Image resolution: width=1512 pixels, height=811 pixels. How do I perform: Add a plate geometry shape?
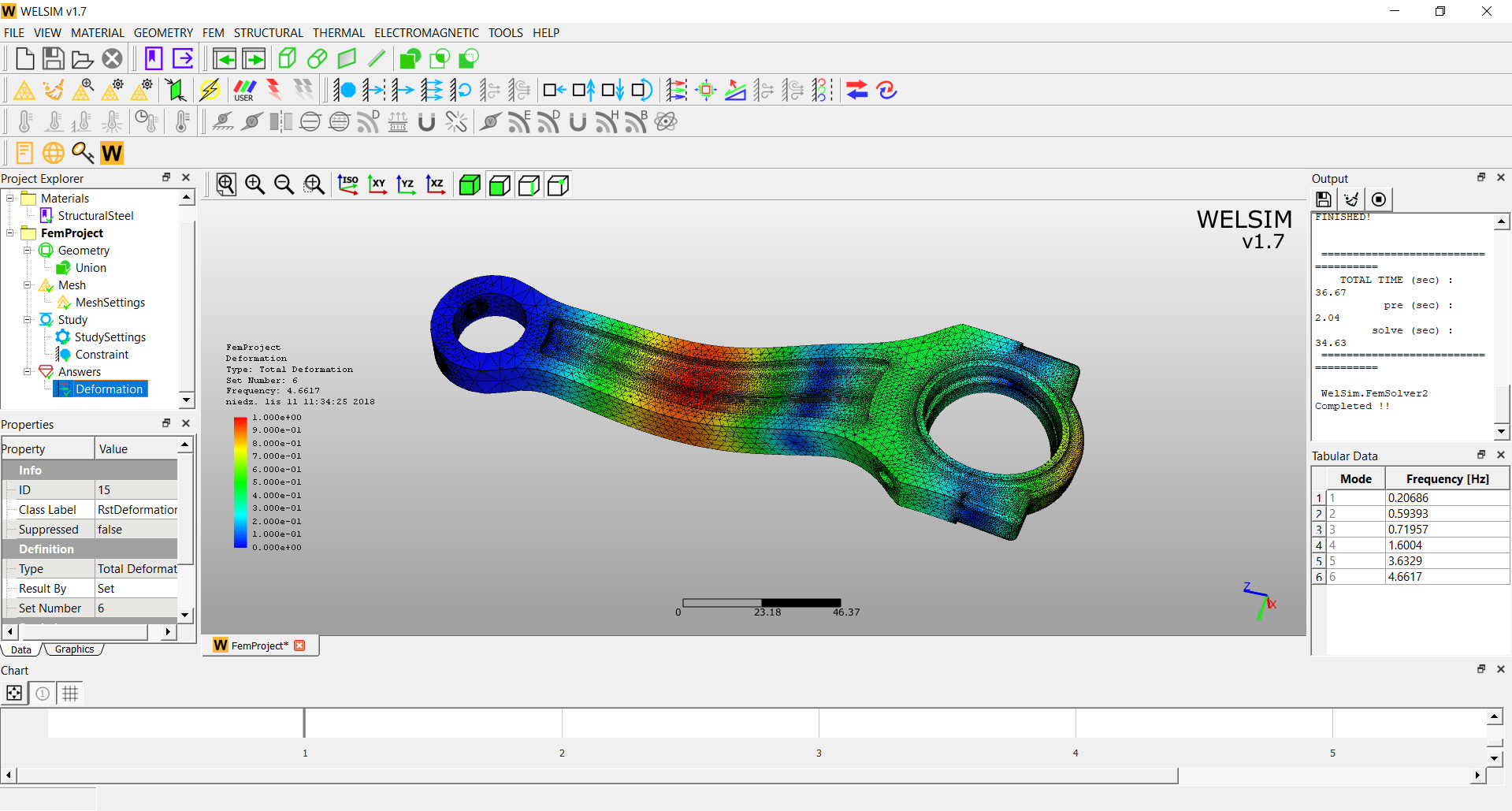[x=347, y=59]
